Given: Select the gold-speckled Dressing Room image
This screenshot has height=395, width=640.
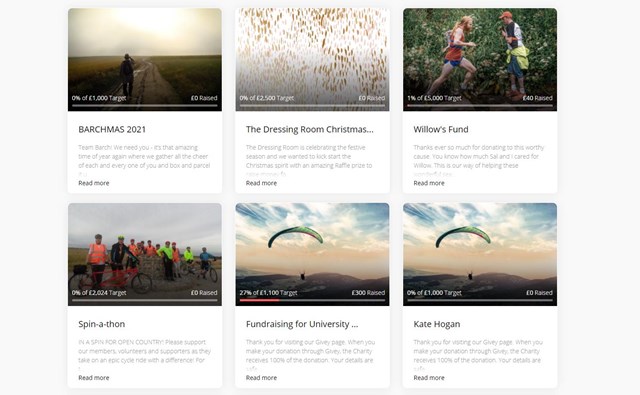Looking at the screenshot, I should pyautogui.click(x=312, y=60).
